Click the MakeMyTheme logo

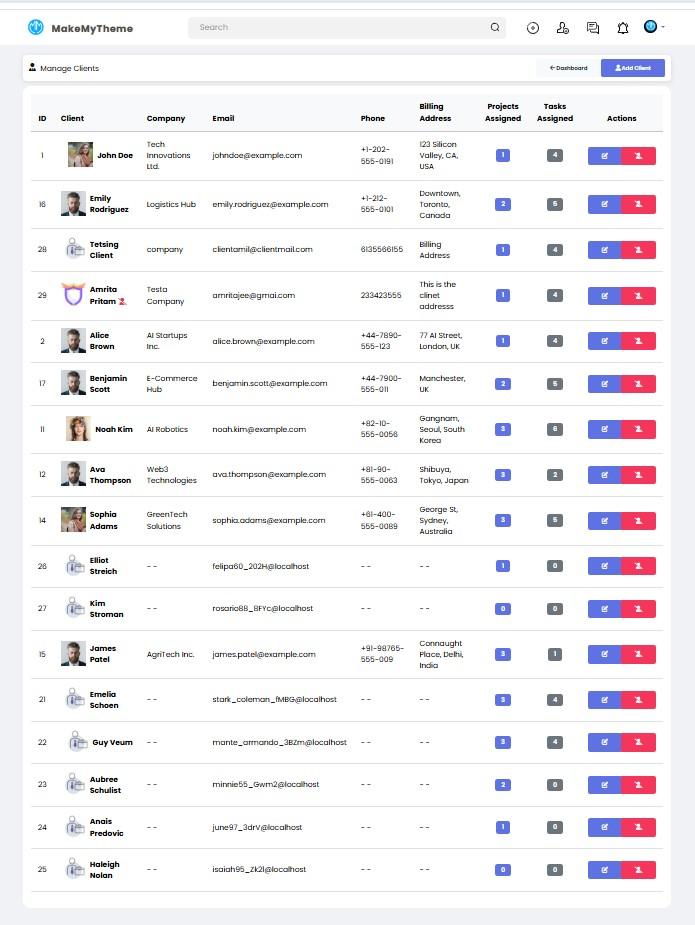[x=80, y=28]
